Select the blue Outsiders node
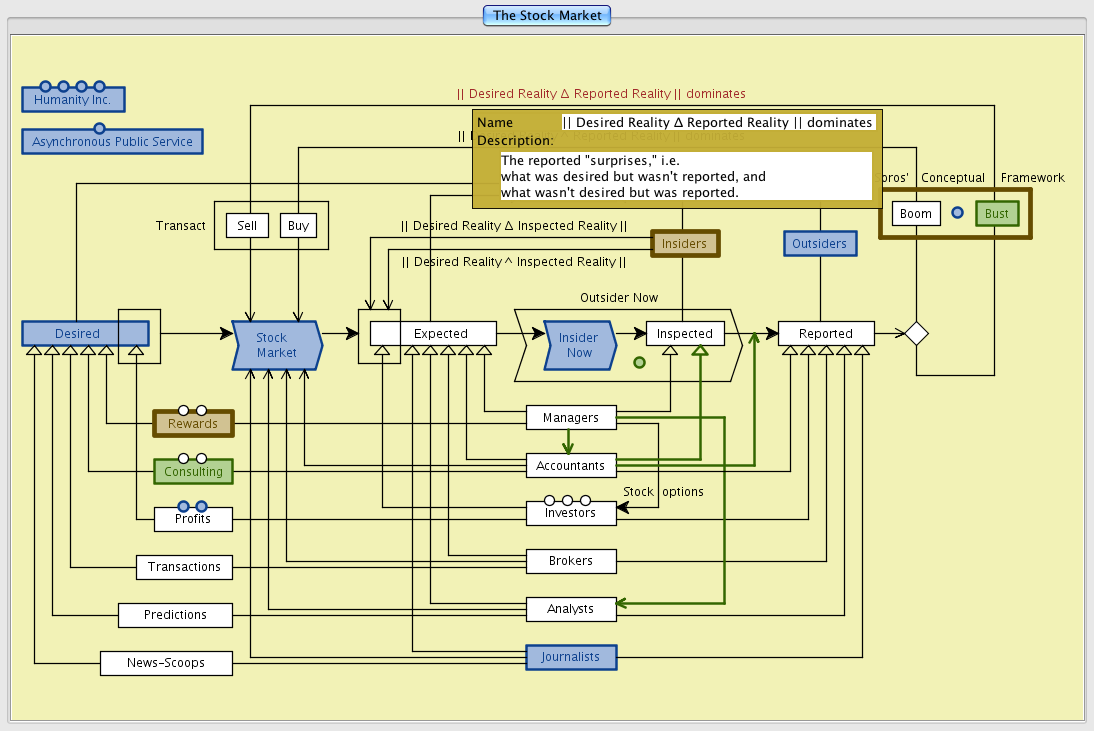1094x731 pixels. pyautogui.click(x=819, y=244)
